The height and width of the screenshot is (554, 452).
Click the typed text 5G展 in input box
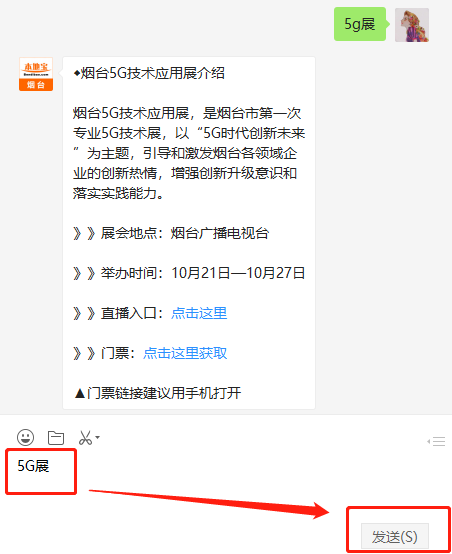33,466
